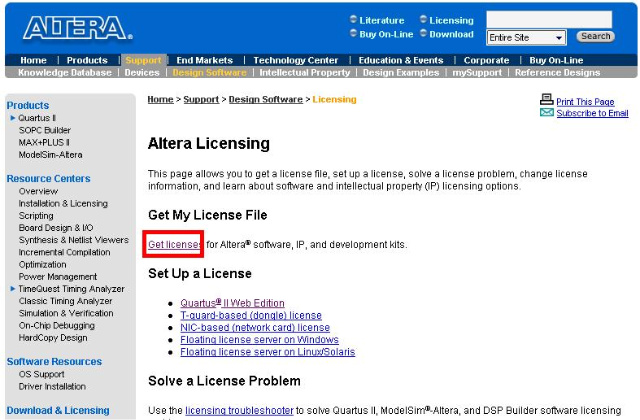Screen dimensions: 640x420
Task: Open Buy On-Line in the main navigation bar
Action: pos(556,60)
